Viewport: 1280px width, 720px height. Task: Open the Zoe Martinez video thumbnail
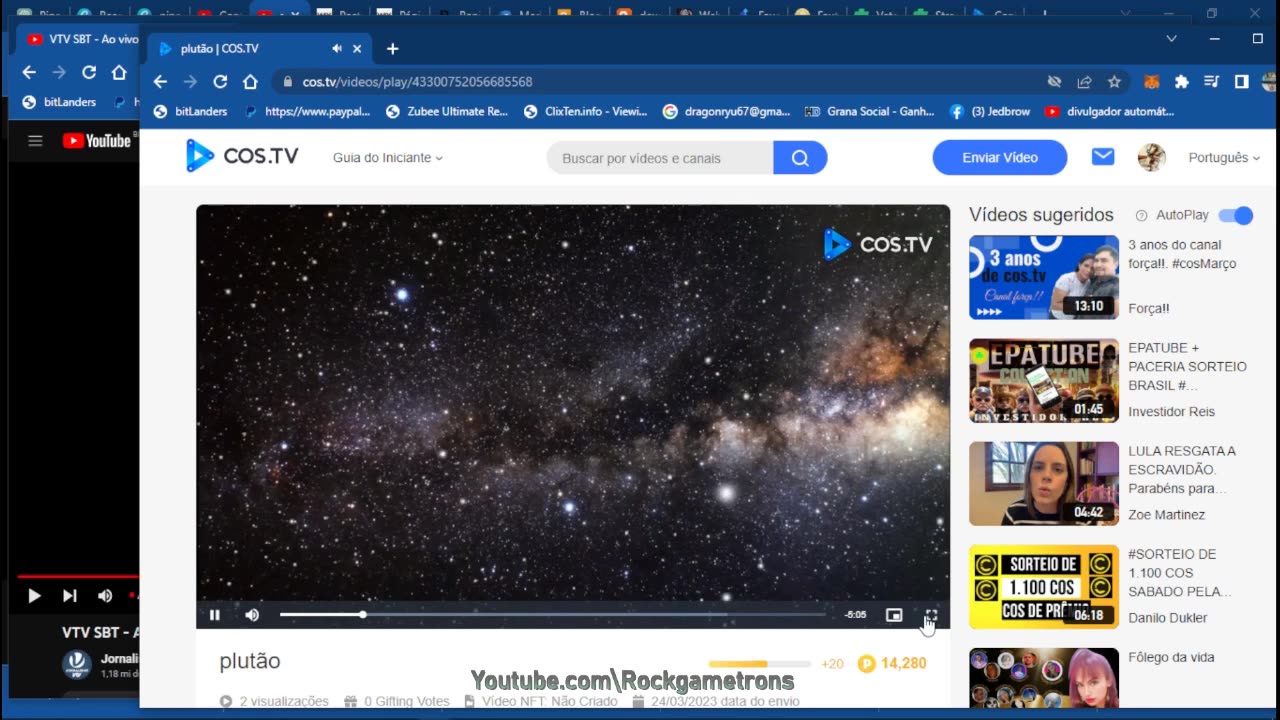1044,483
